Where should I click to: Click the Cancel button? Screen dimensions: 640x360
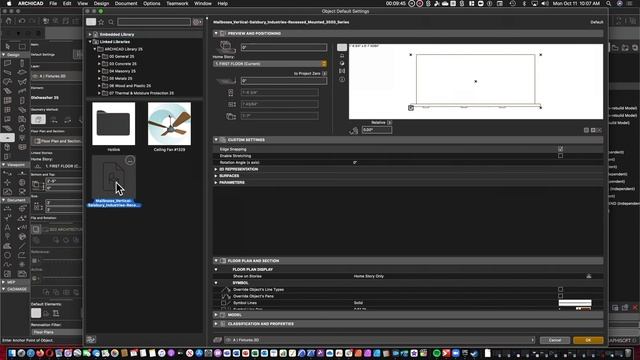coord(555,340)
